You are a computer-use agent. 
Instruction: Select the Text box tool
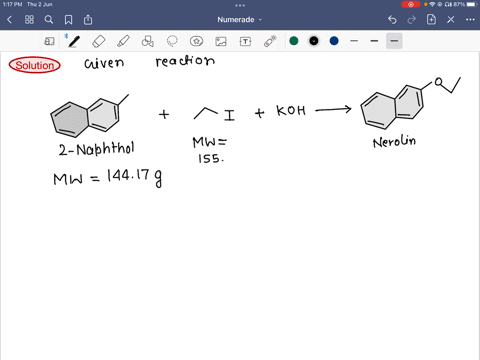pos(245,41)
